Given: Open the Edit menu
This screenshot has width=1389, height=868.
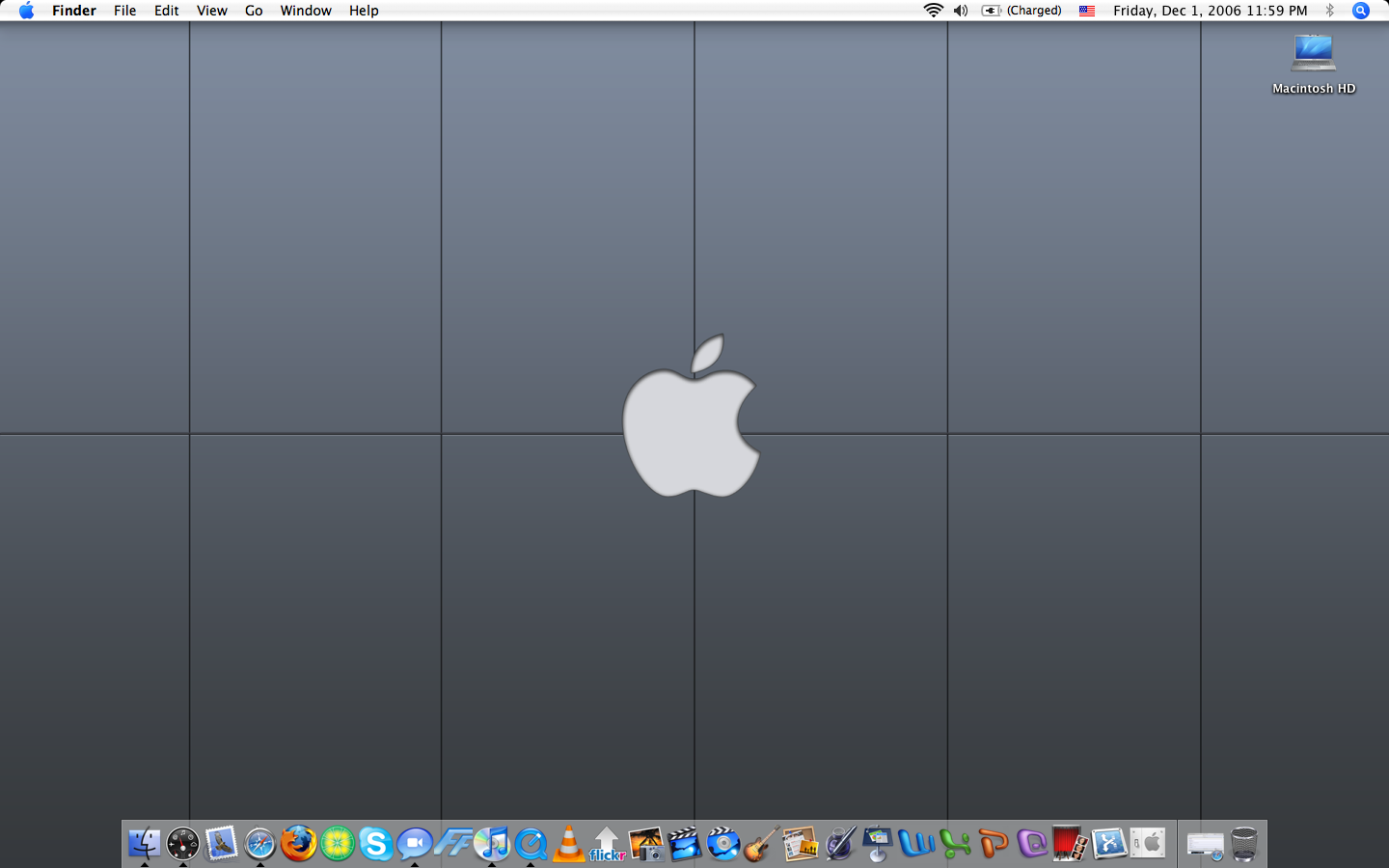Looking at the screenshot, I should [167, 11].
